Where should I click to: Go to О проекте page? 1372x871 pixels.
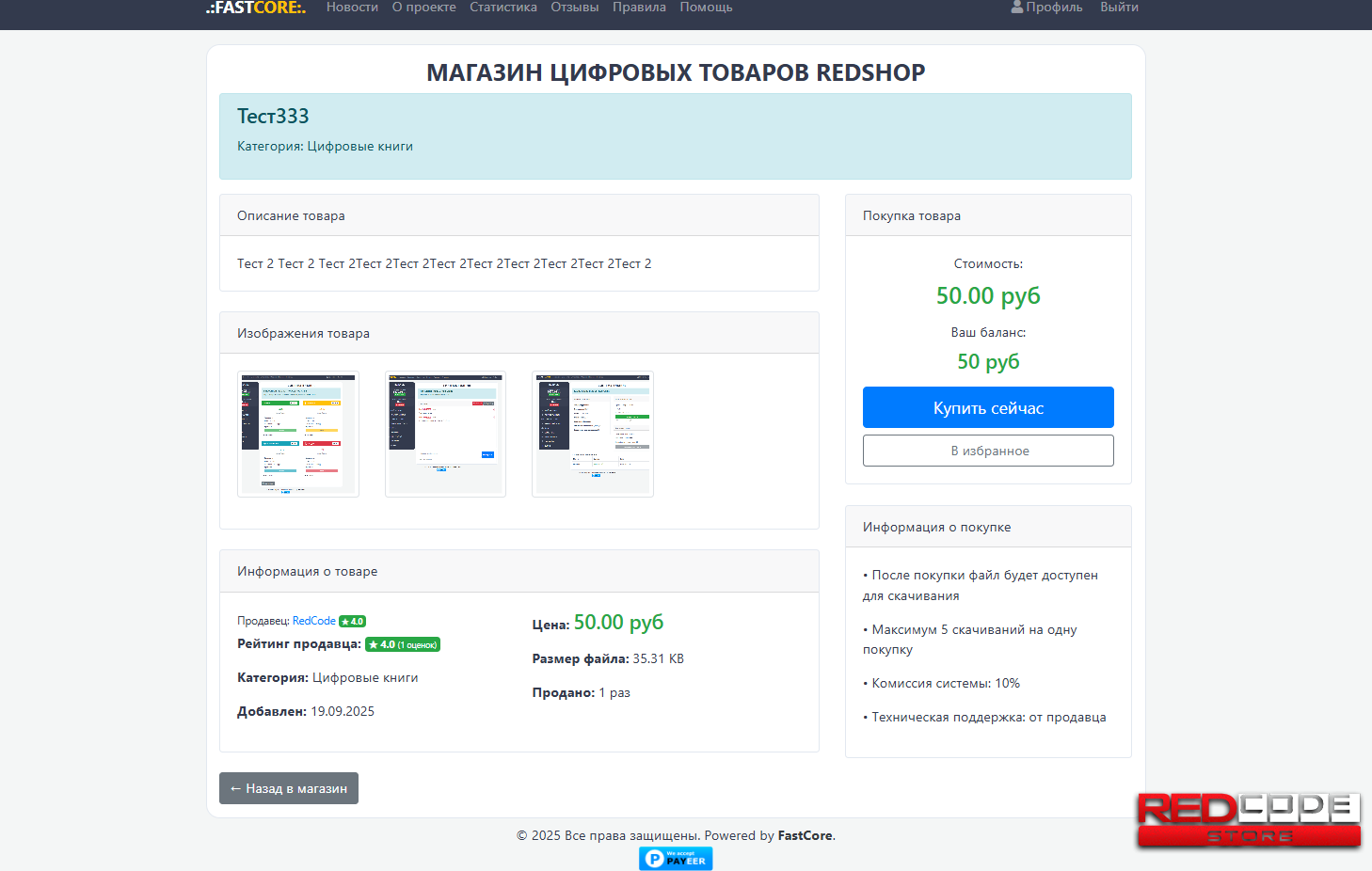tap(423, 8)
